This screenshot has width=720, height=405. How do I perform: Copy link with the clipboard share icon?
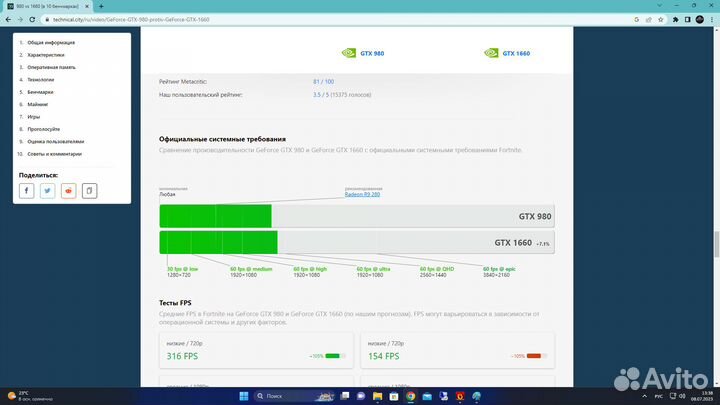pos(90,191)
